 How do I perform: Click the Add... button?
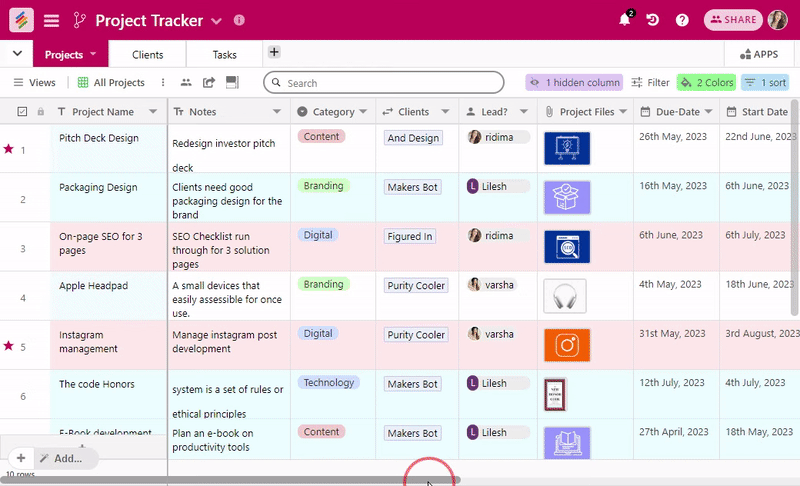[x=67, y=458]
